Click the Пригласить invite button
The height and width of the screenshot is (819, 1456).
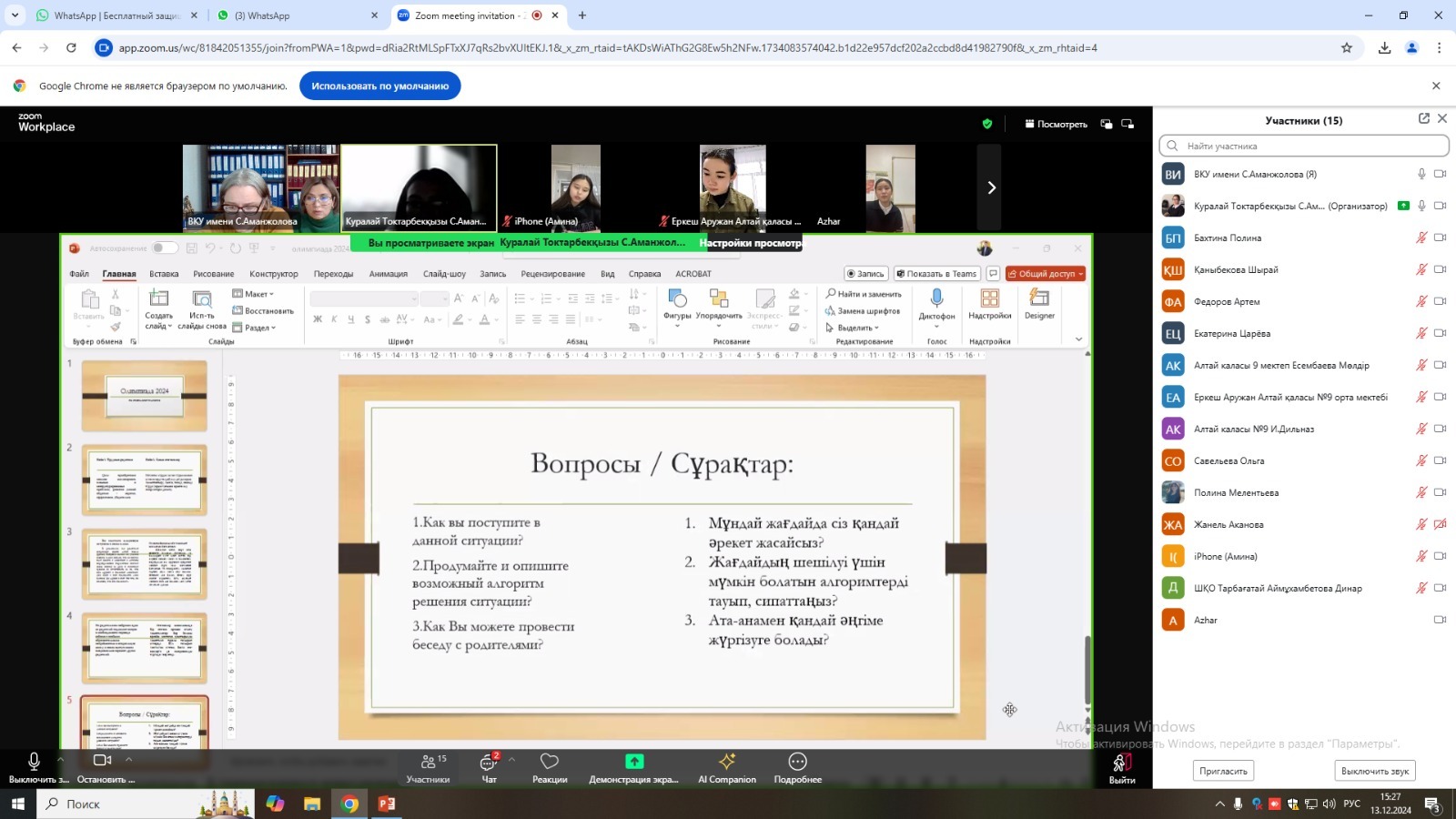tap(1223, 771)
